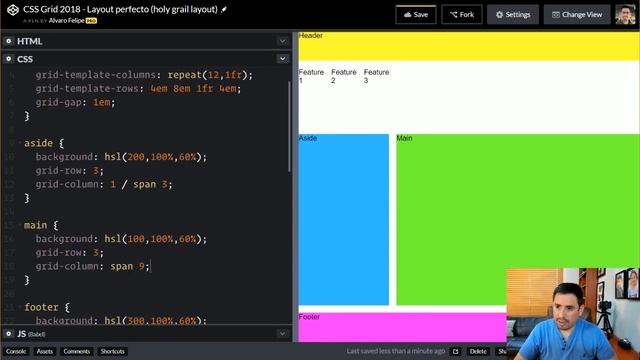Expand the JS panel dropdown arrow
This screenshot has width=640, height=360.
point(282,334)
